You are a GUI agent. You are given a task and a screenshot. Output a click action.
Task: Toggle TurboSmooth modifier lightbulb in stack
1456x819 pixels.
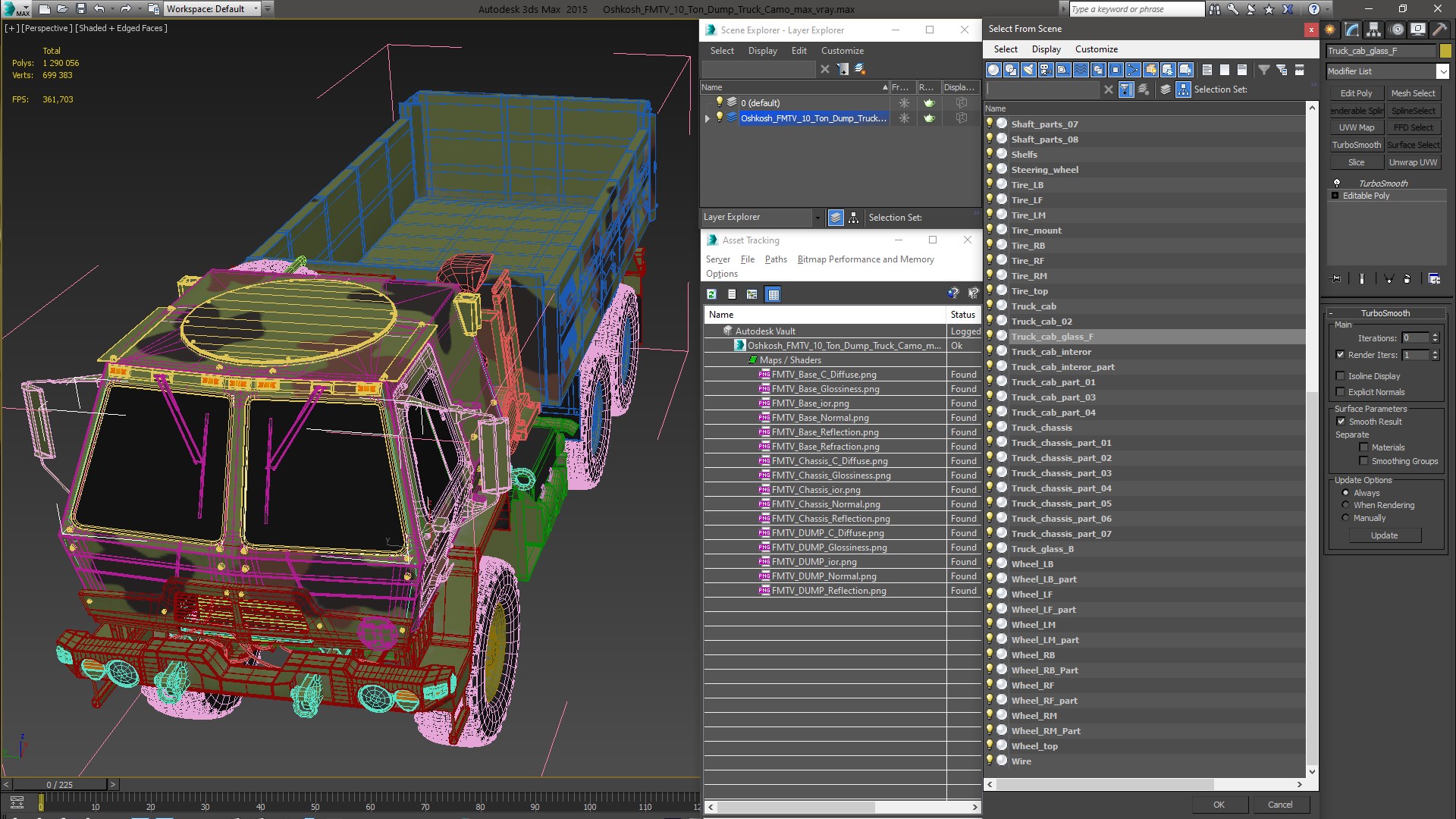(x=1337, y=183)
